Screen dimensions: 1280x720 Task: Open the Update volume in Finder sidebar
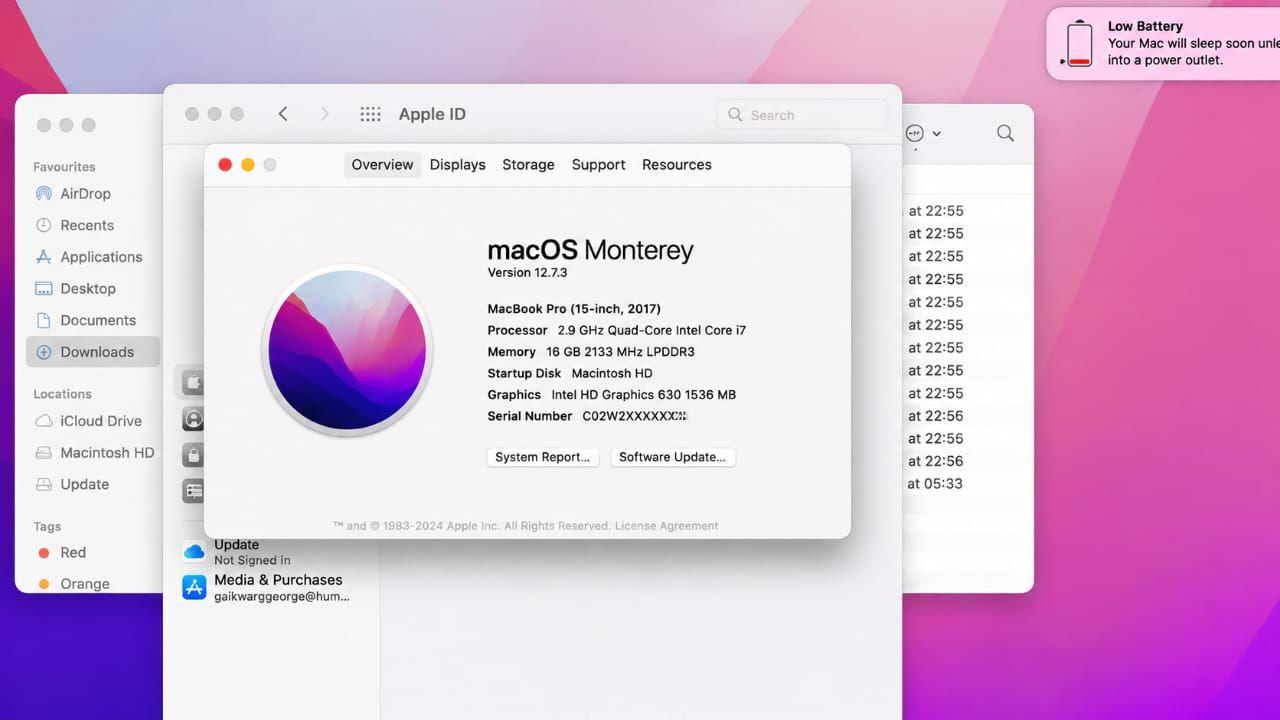click(84, 484)
